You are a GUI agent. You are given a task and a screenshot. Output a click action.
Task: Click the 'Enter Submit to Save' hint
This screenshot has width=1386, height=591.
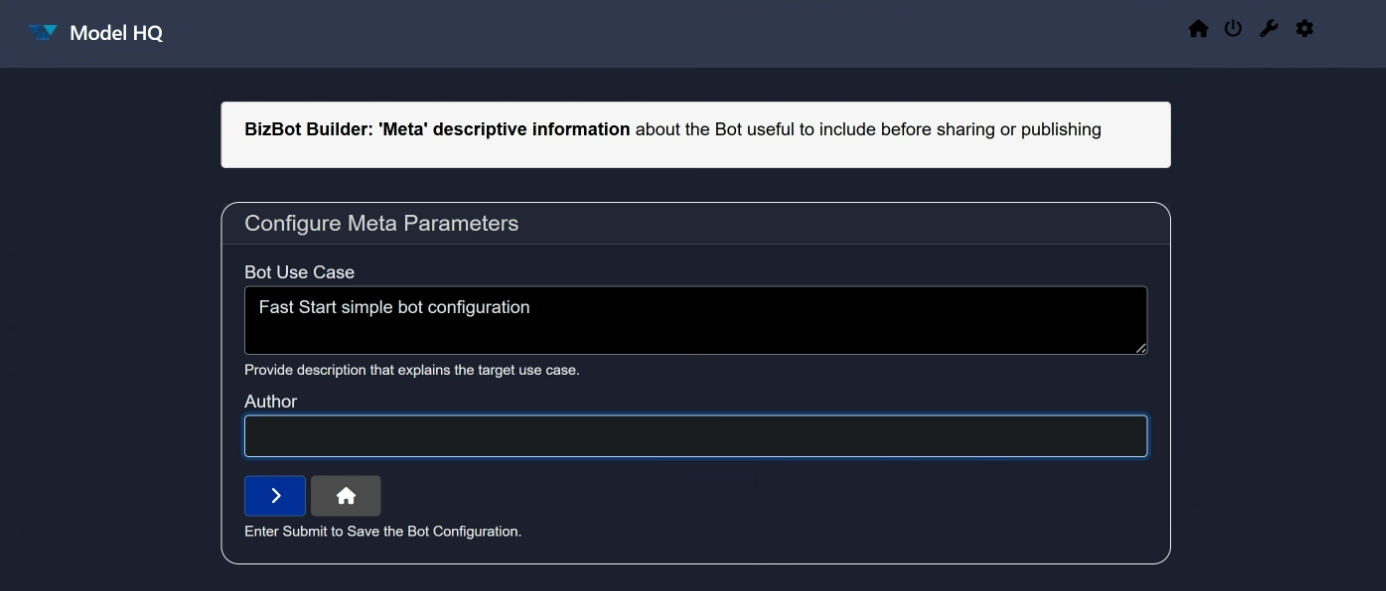(382, 531)
